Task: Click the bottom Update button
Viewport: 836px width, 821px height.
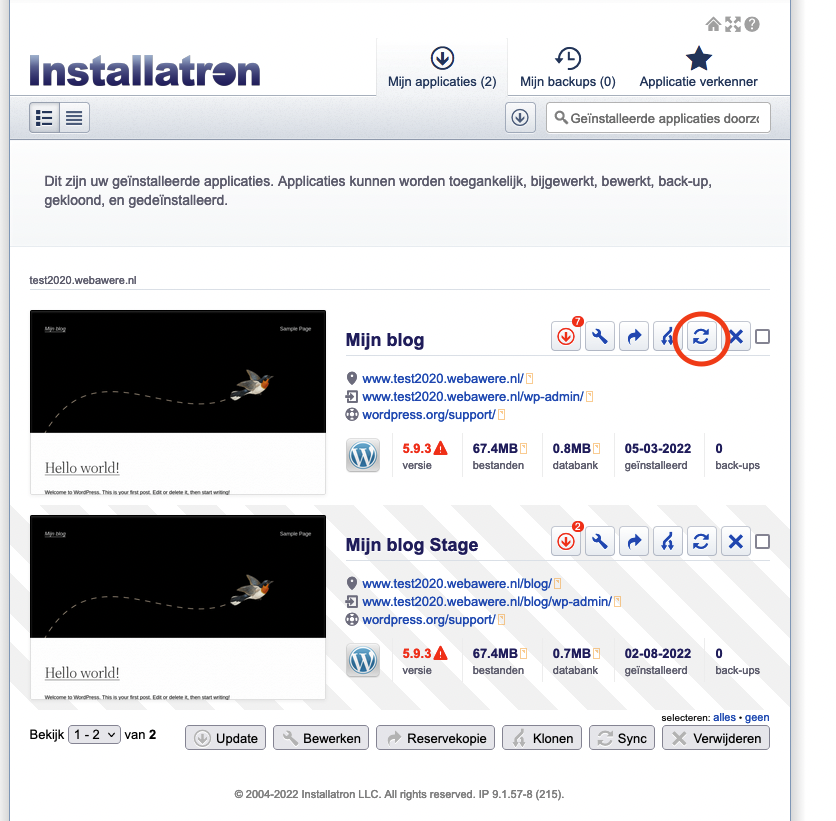Action: click(226, 738)
